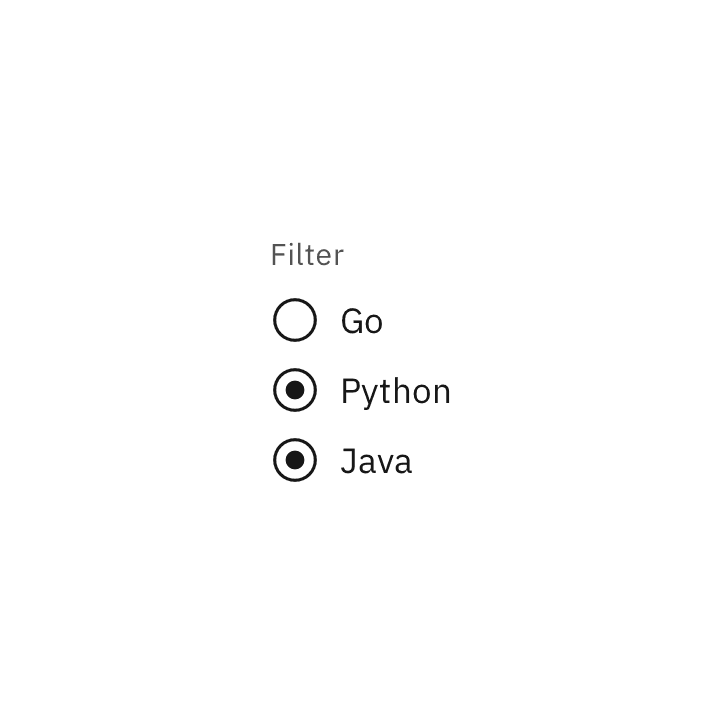
Task: Click the empty circle beside Go
Action: tap(295, 321)
